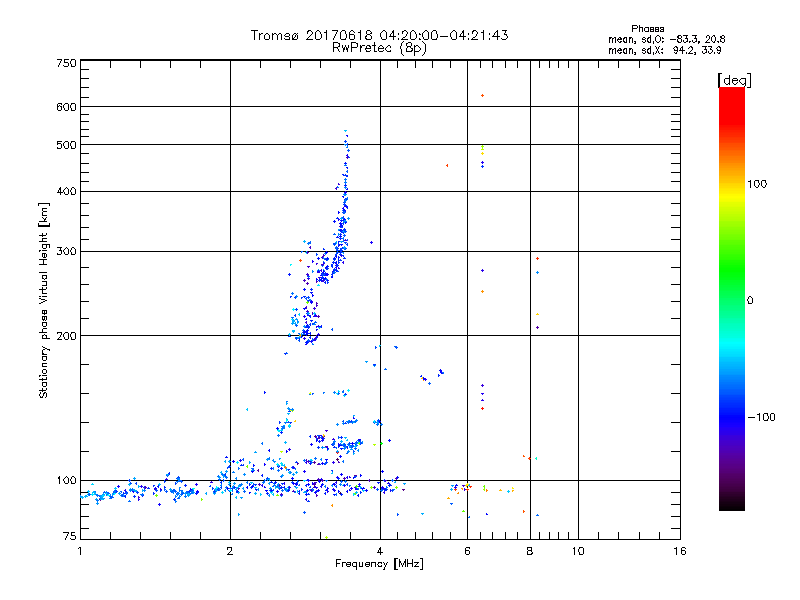
Task: Click y-axis tick label '100'
Action: 67,481
